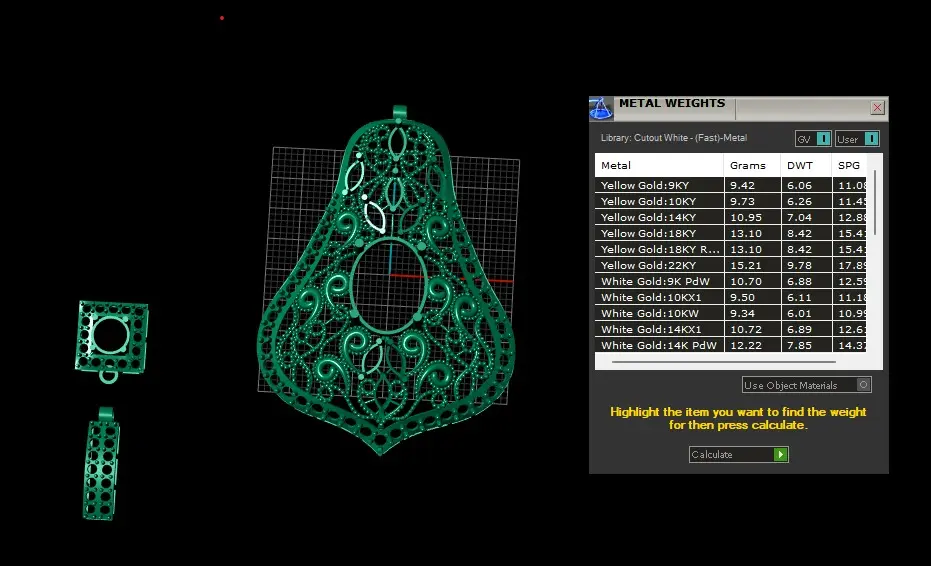Click DWT value 9.78 for 22KY

pyautogui.click(x=799, y=265)
